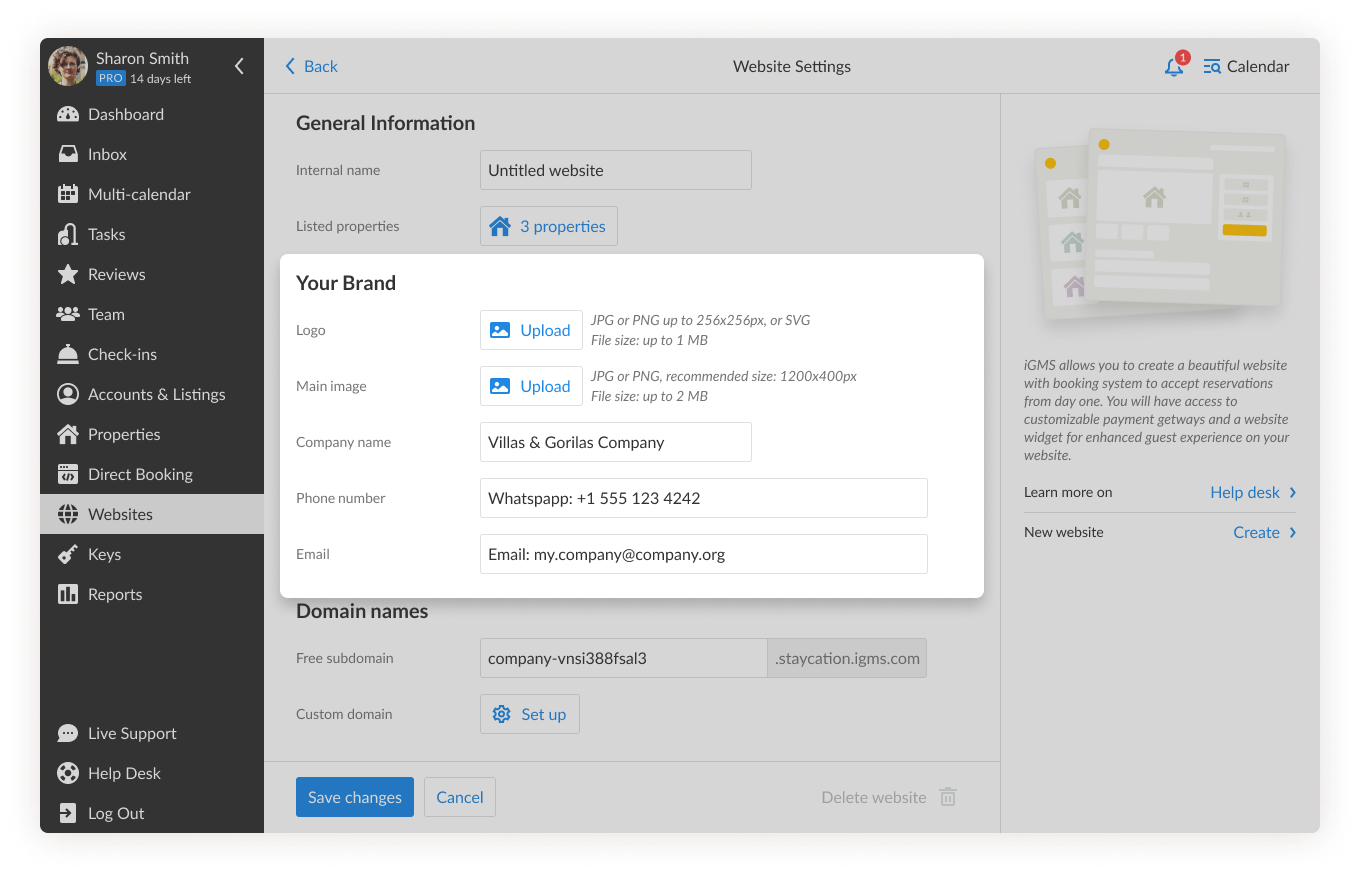The image size is (1360, 875).
Task: Click the Create new website chevron
Action: pyautogui.click(x=1292, y=532)
